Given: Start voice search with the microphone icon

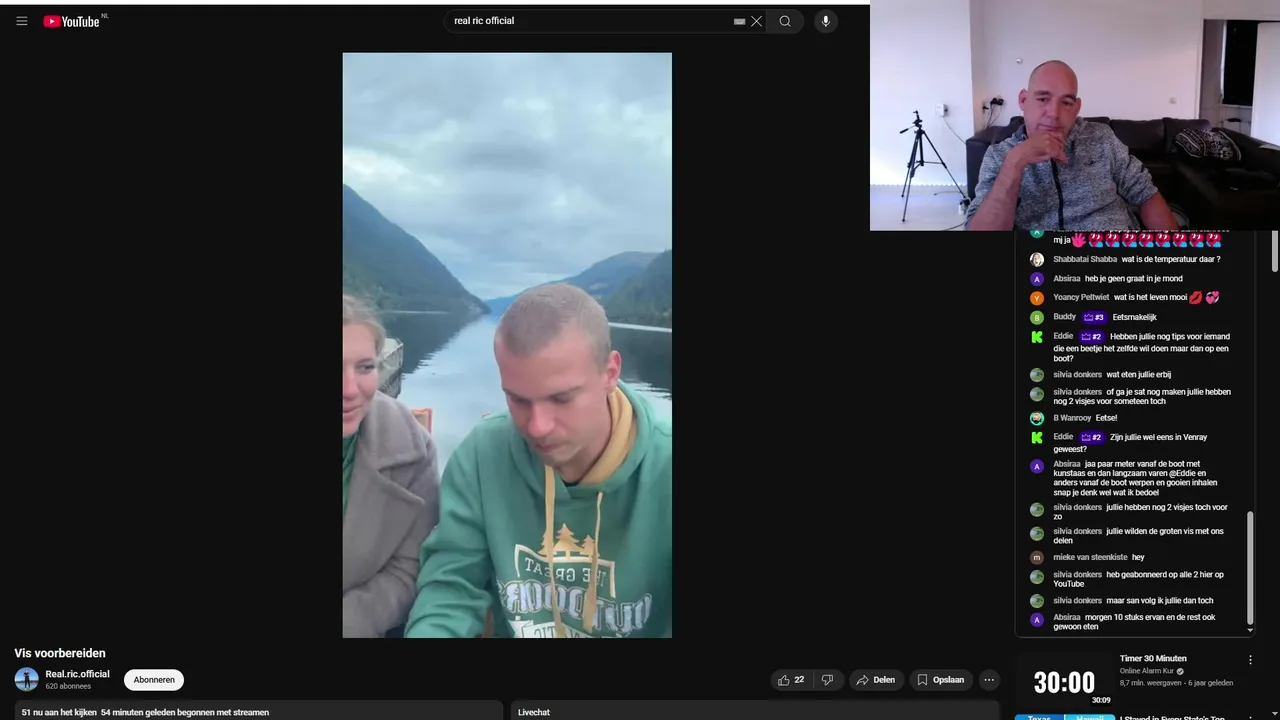Looking at the screenshot, I should coord(825,21).
